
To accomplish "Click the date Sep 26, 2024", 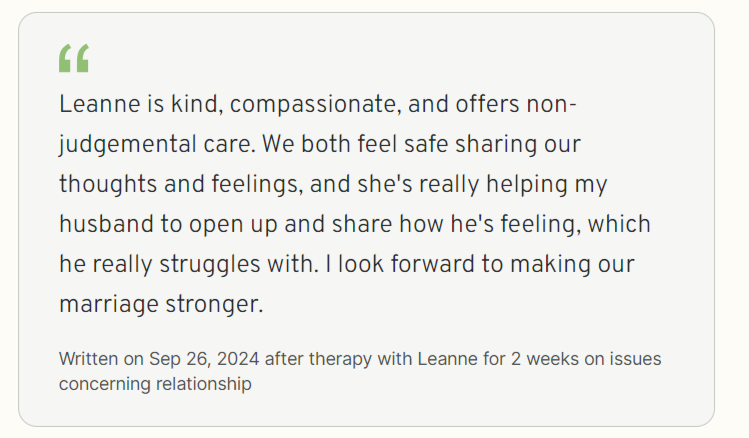I will pyautogui.click(x=204, y=359).
